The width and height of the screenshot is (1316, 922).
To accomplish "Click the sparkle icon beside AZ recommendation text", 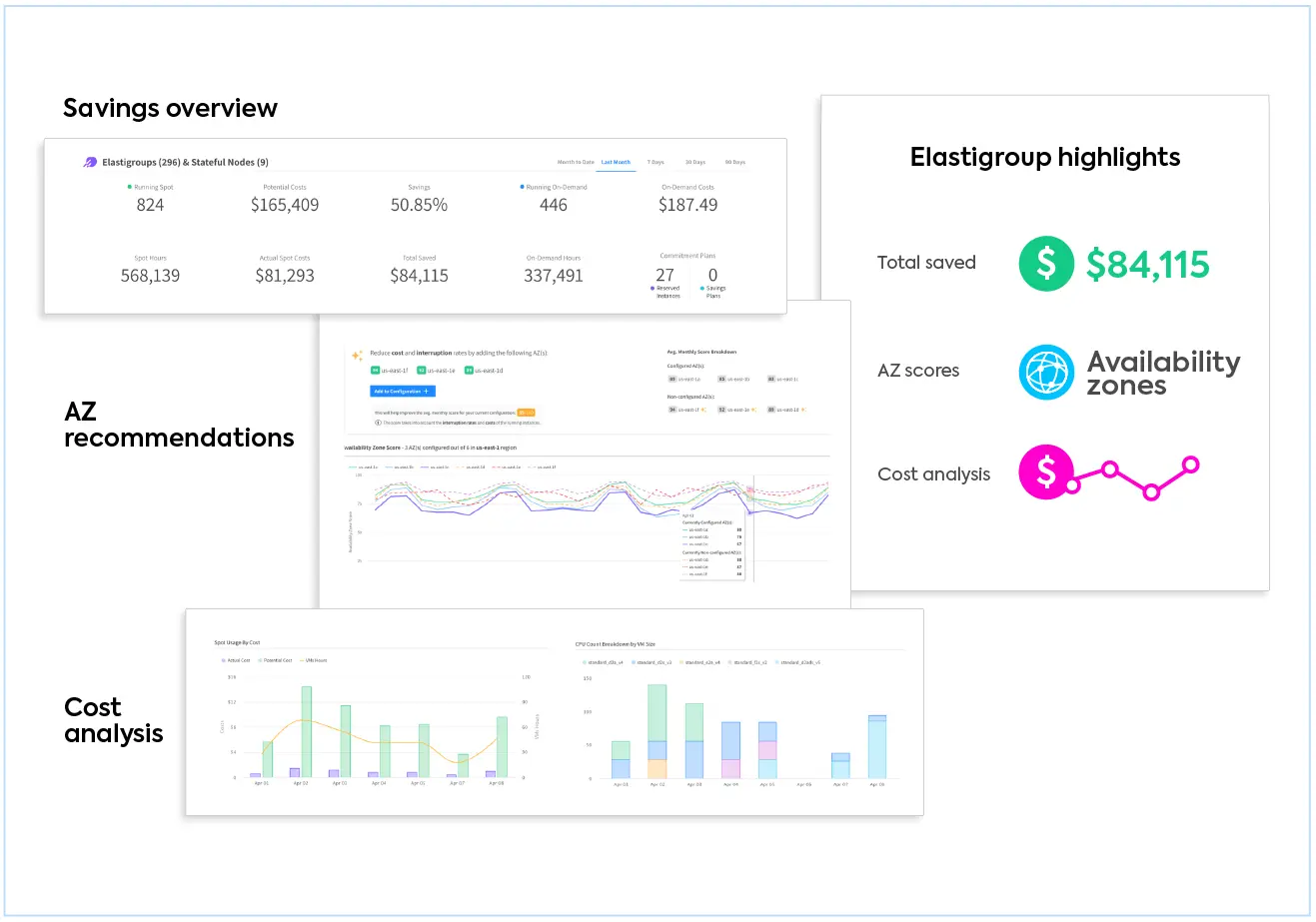I will pos(357,355).
